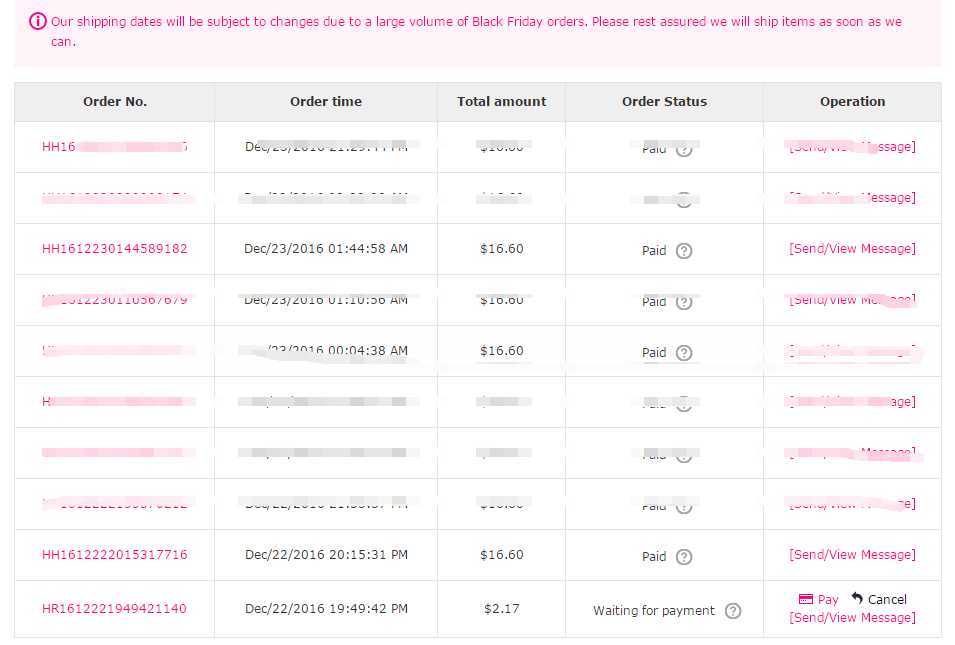Click Pay for the $2.17 order

tap(828, 599)
